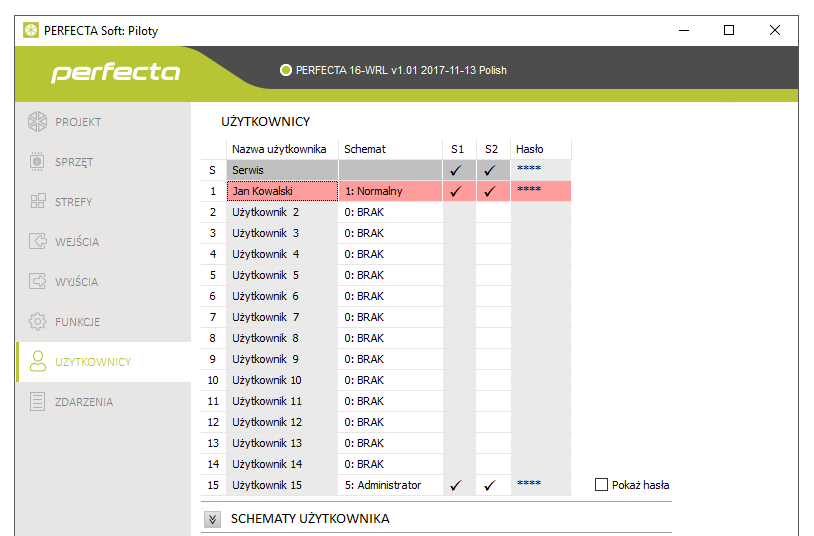Toggle S2 checkmark for Użytkownik 15
The width and height of the screenshot is (814, 536).
point(491,485)
